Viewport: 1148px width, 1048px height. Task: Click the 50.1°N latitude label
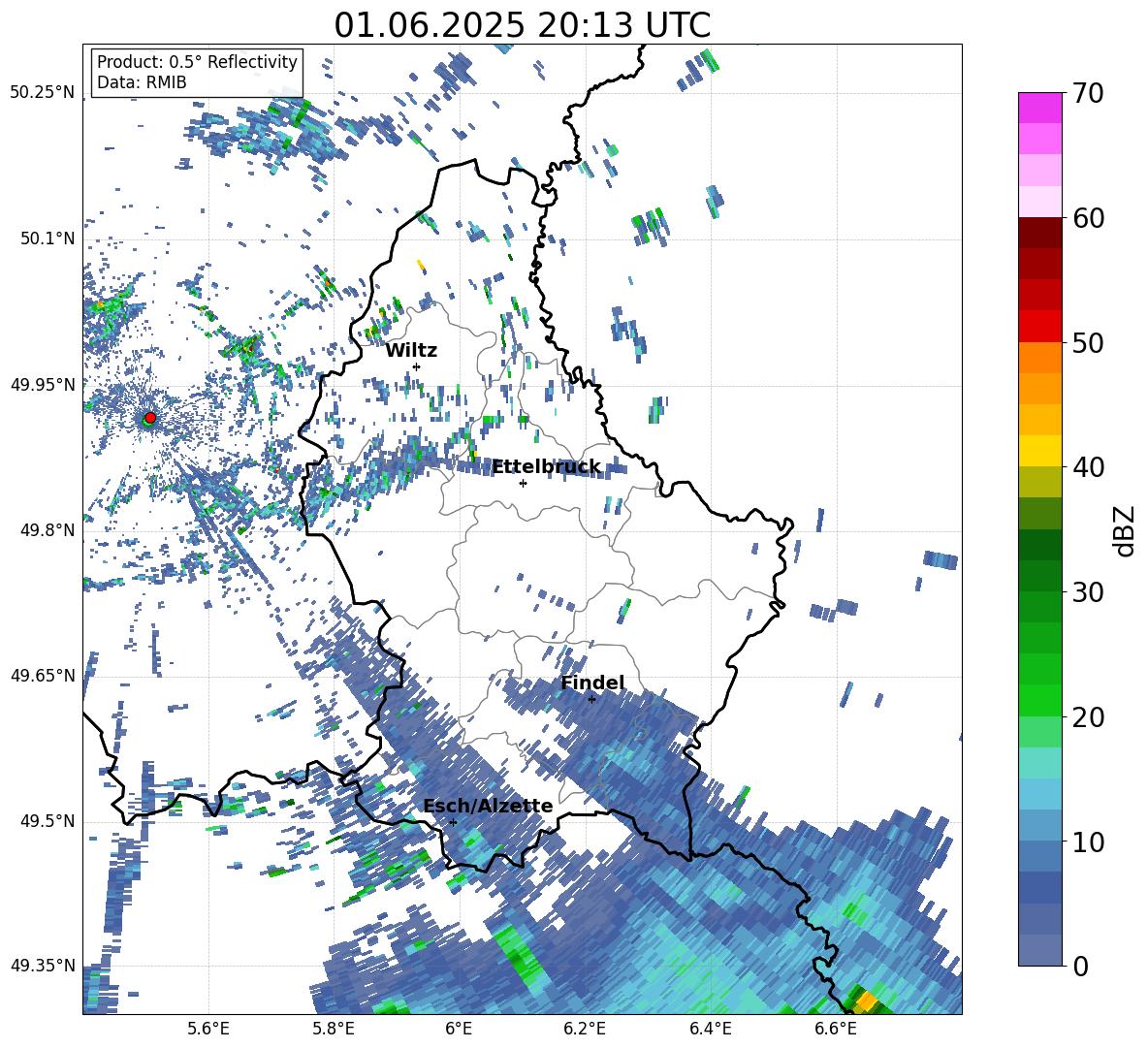pos(48,238)
